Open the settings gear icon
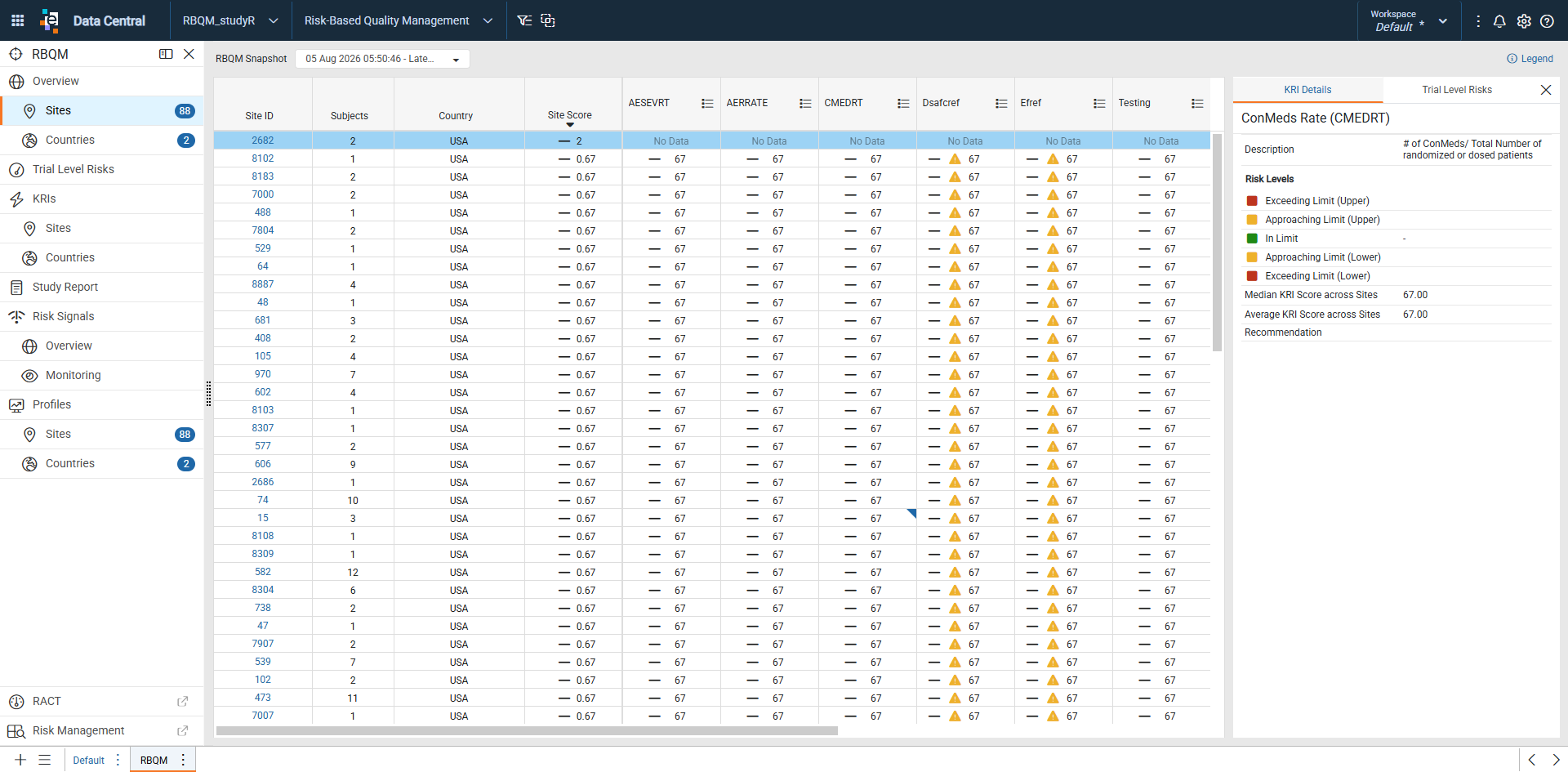This screenshot has width=1568, height=772. point(1524,21)
